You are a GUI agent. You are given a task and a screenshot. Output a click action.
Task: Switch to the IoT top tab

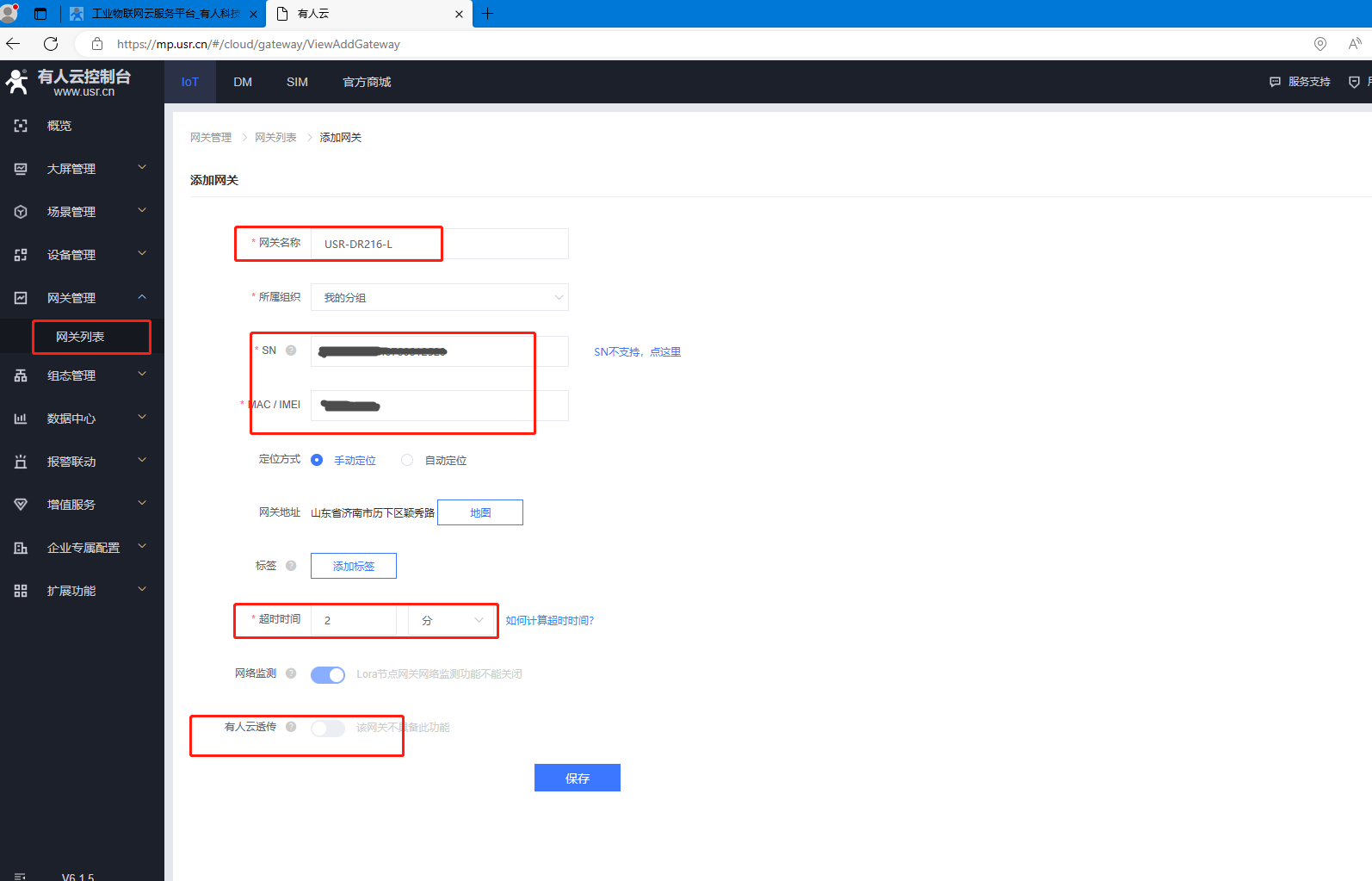coord(190,82)
